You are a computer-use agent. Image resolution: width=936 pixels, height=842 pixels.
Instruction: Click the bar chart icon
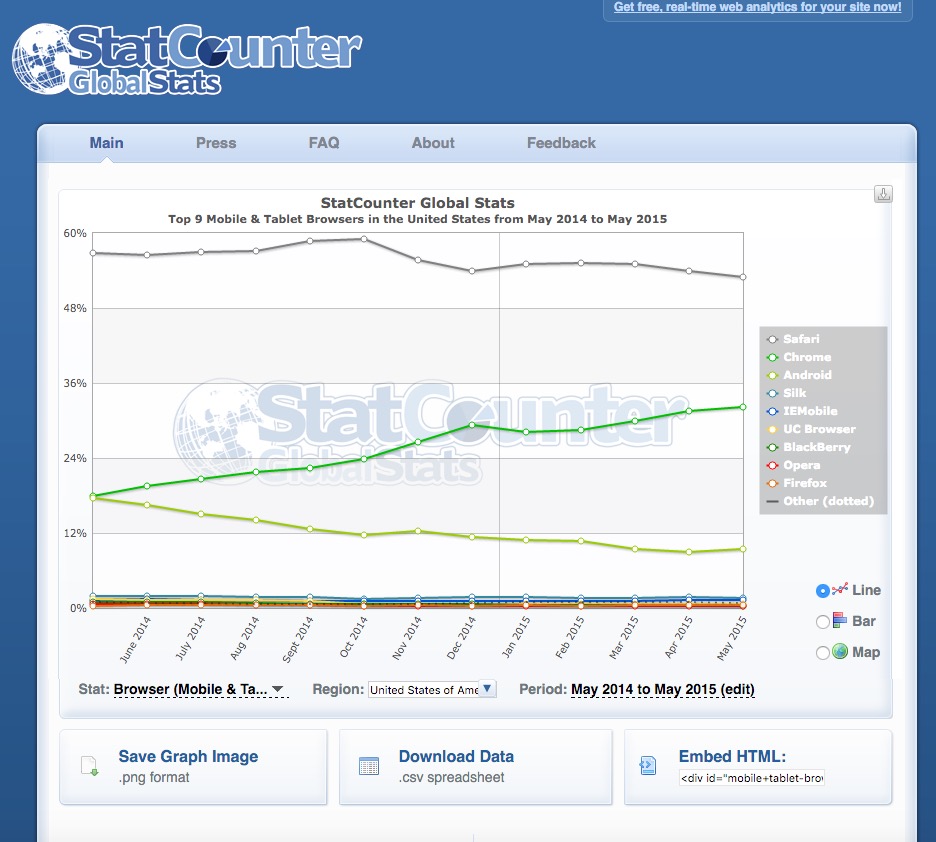point(840,621)
